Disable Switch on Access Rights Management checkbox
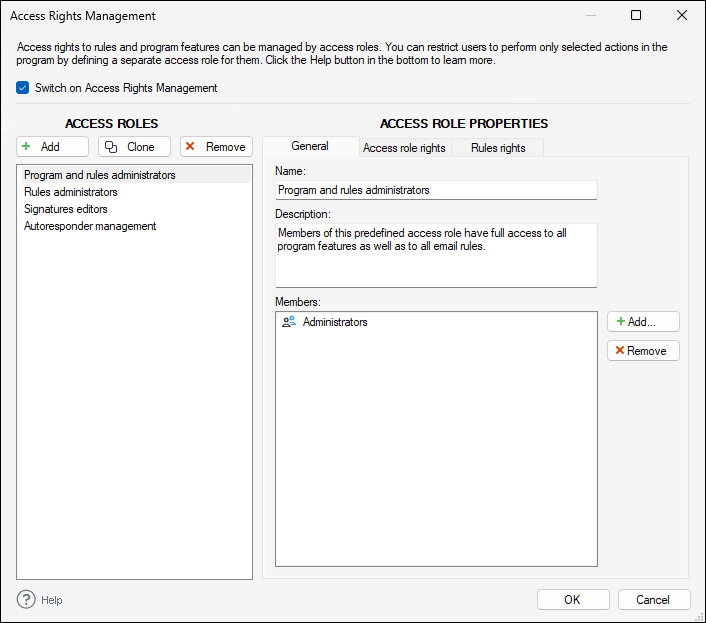The width and height of the screenshot is (706, 623). click(x=23, y=88)
